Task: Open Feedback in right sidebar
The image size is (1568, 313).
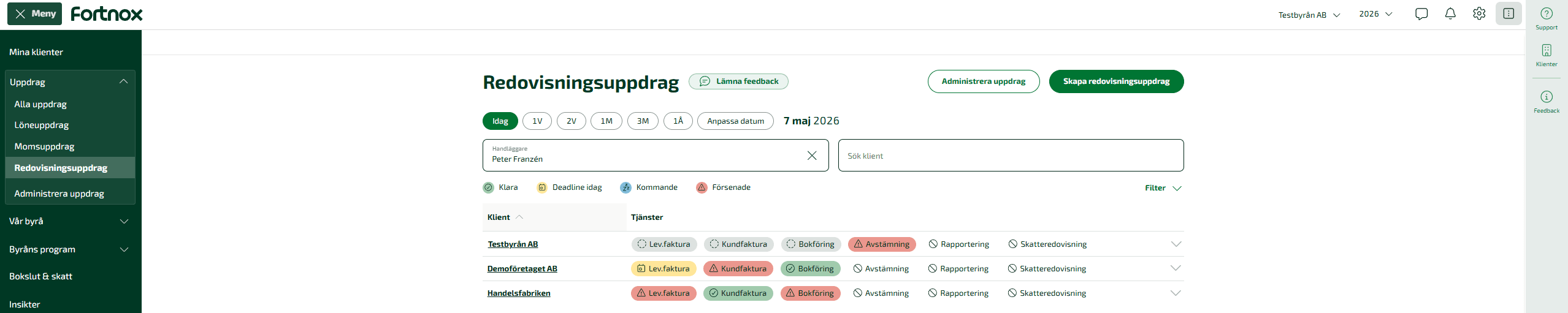Action: point(1547,102)
